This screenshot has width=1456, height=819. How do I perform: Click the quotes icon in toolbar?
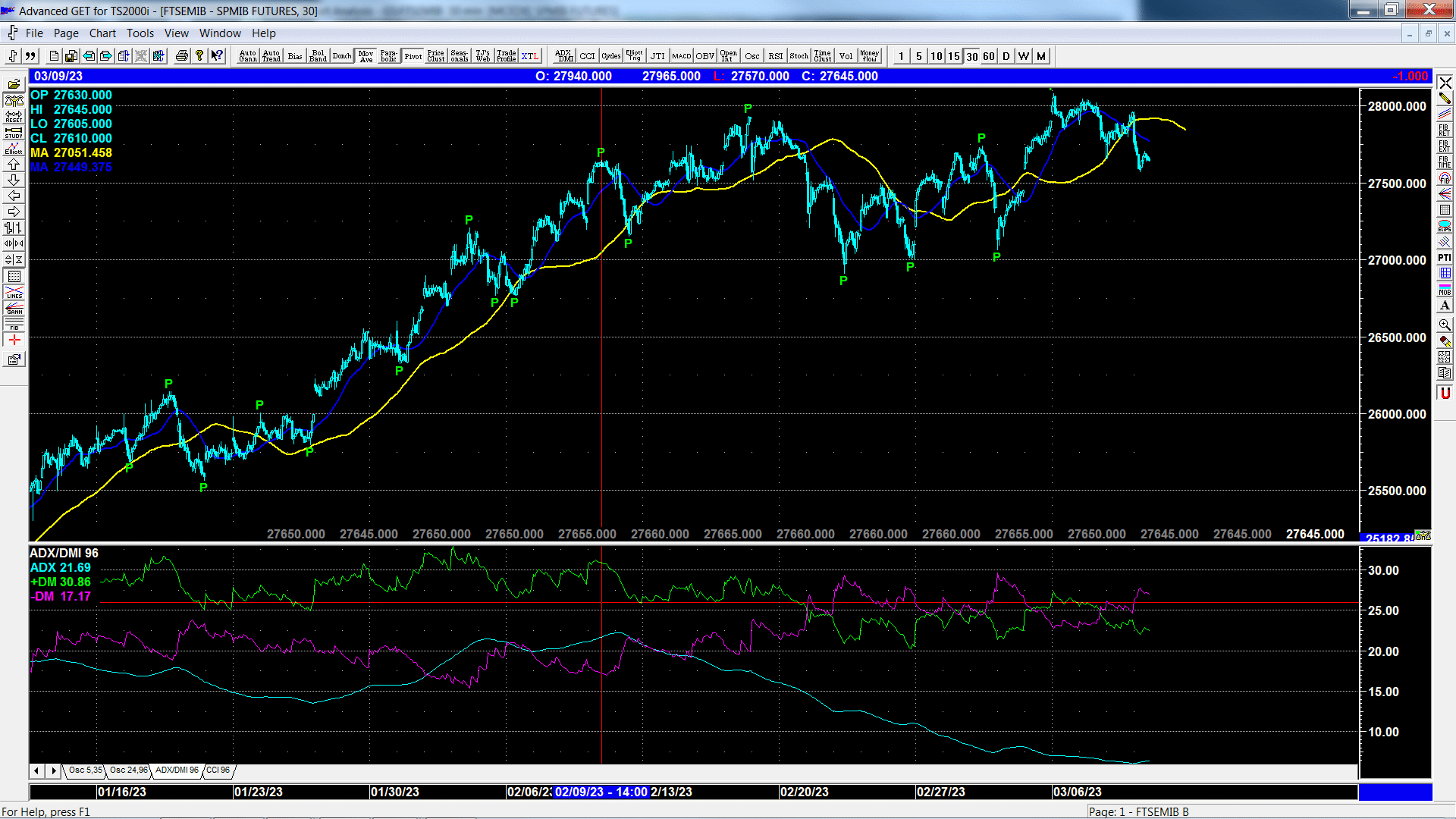click(30, 56)
